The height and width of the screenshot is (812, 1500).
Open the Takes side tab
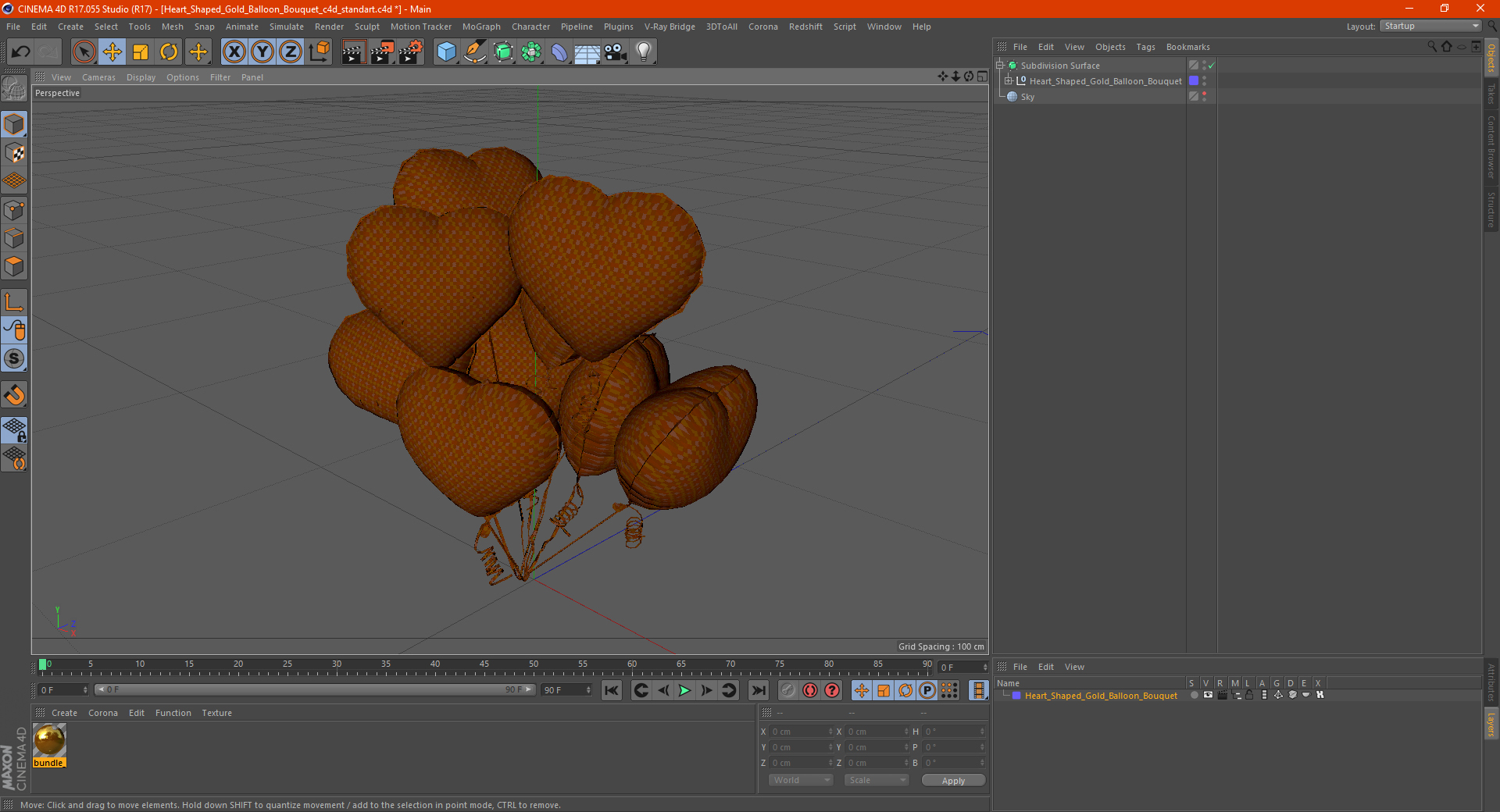1491,94
